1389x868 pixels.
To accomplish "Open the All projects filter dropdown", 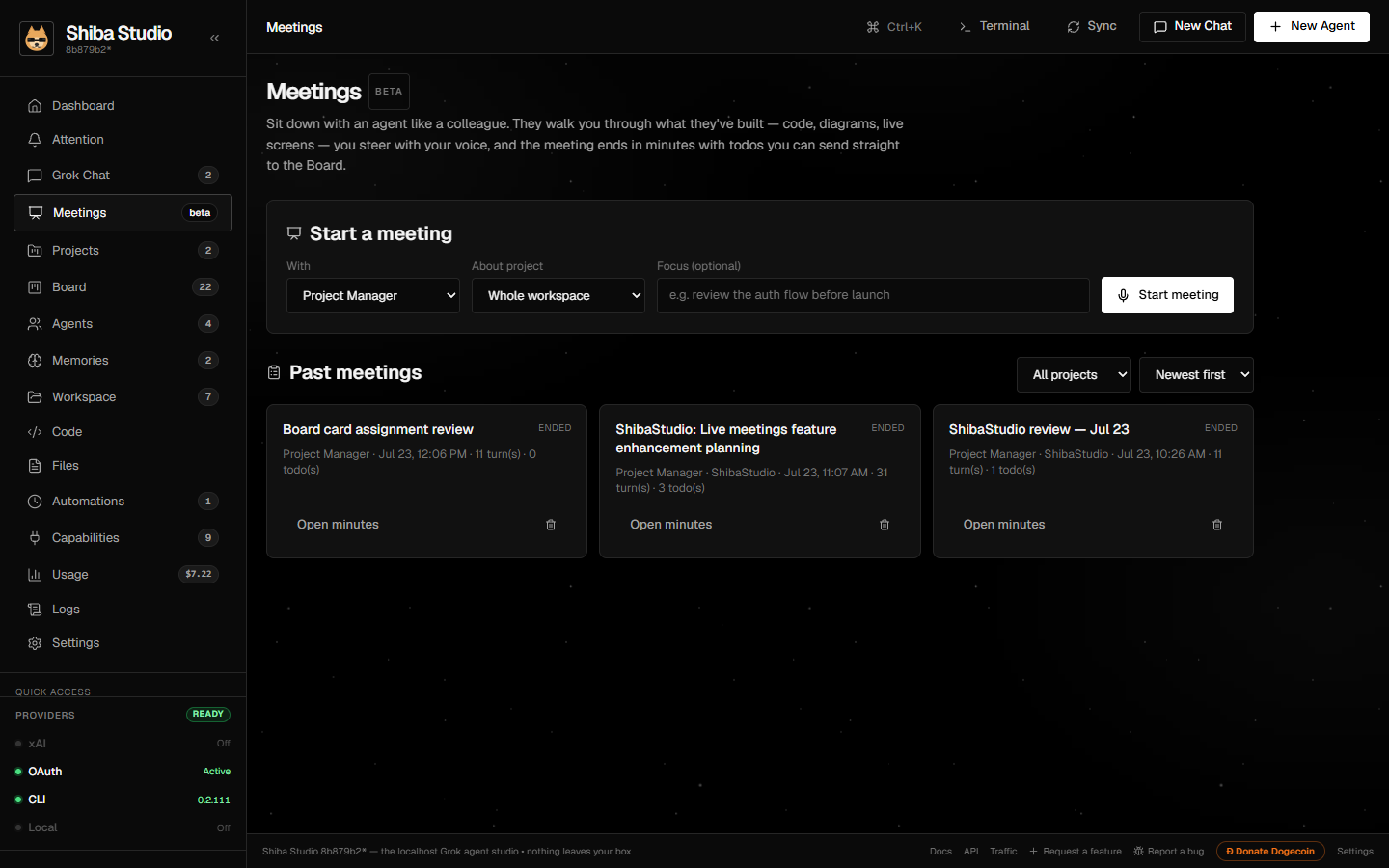I will 1074,375.
